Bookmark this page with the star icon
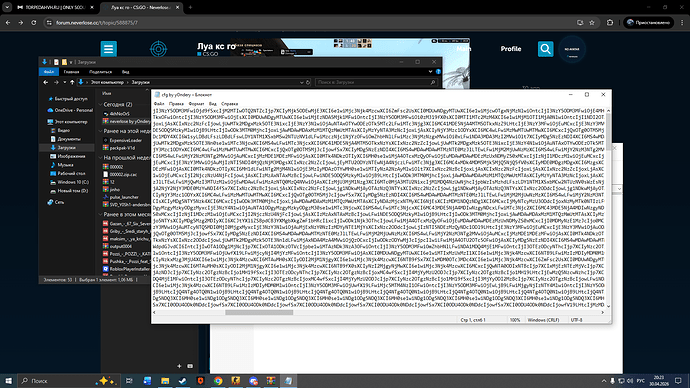Viewport: 690px width, 388px height. tap(592, 22)
